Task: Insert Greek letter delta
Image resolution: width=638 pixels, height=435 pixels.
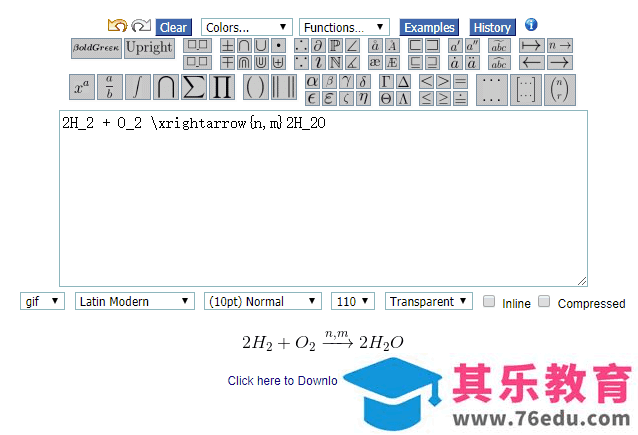Action: [363, 82]
